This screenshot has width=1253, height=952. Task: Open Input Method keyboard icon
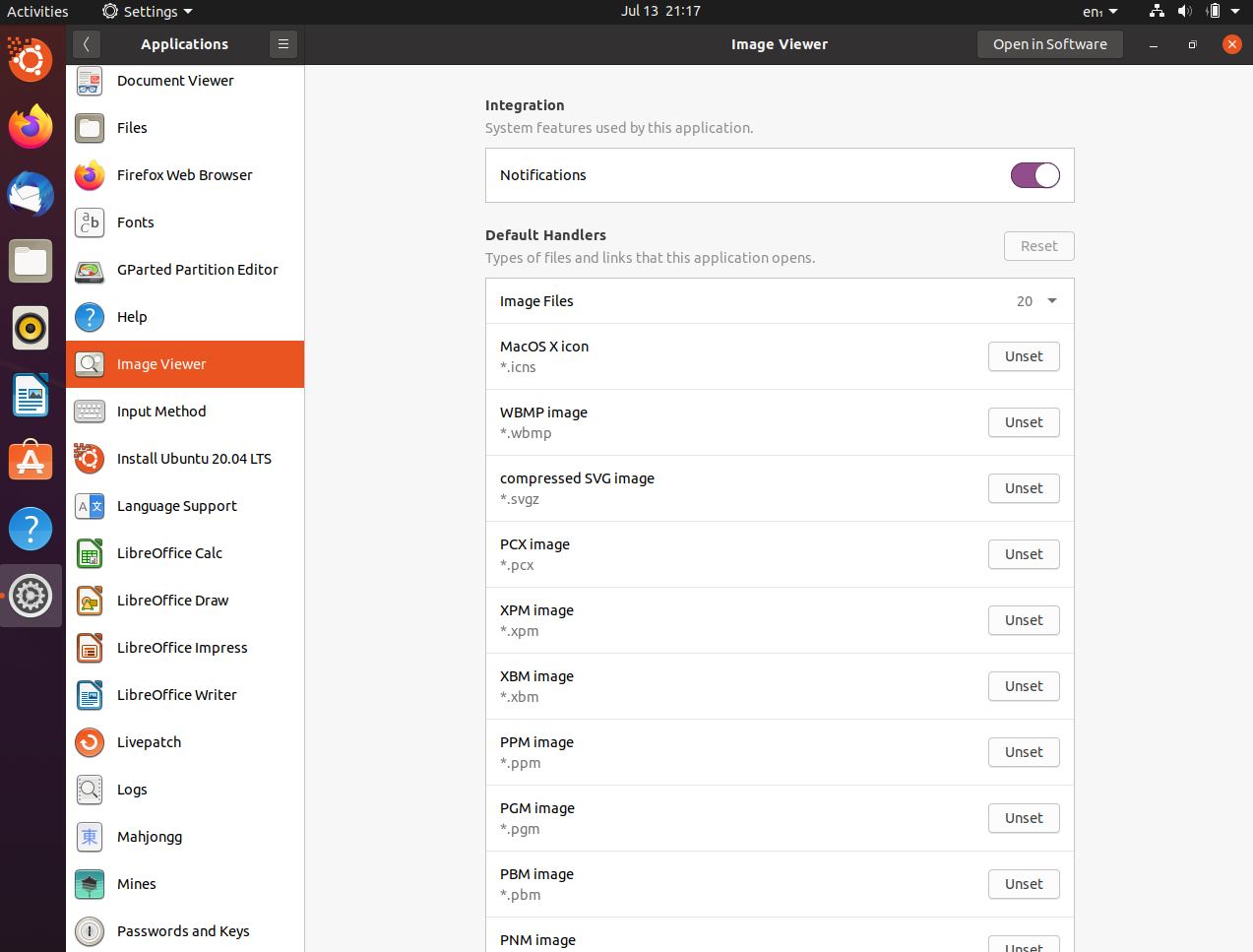[x=90, y=412]
